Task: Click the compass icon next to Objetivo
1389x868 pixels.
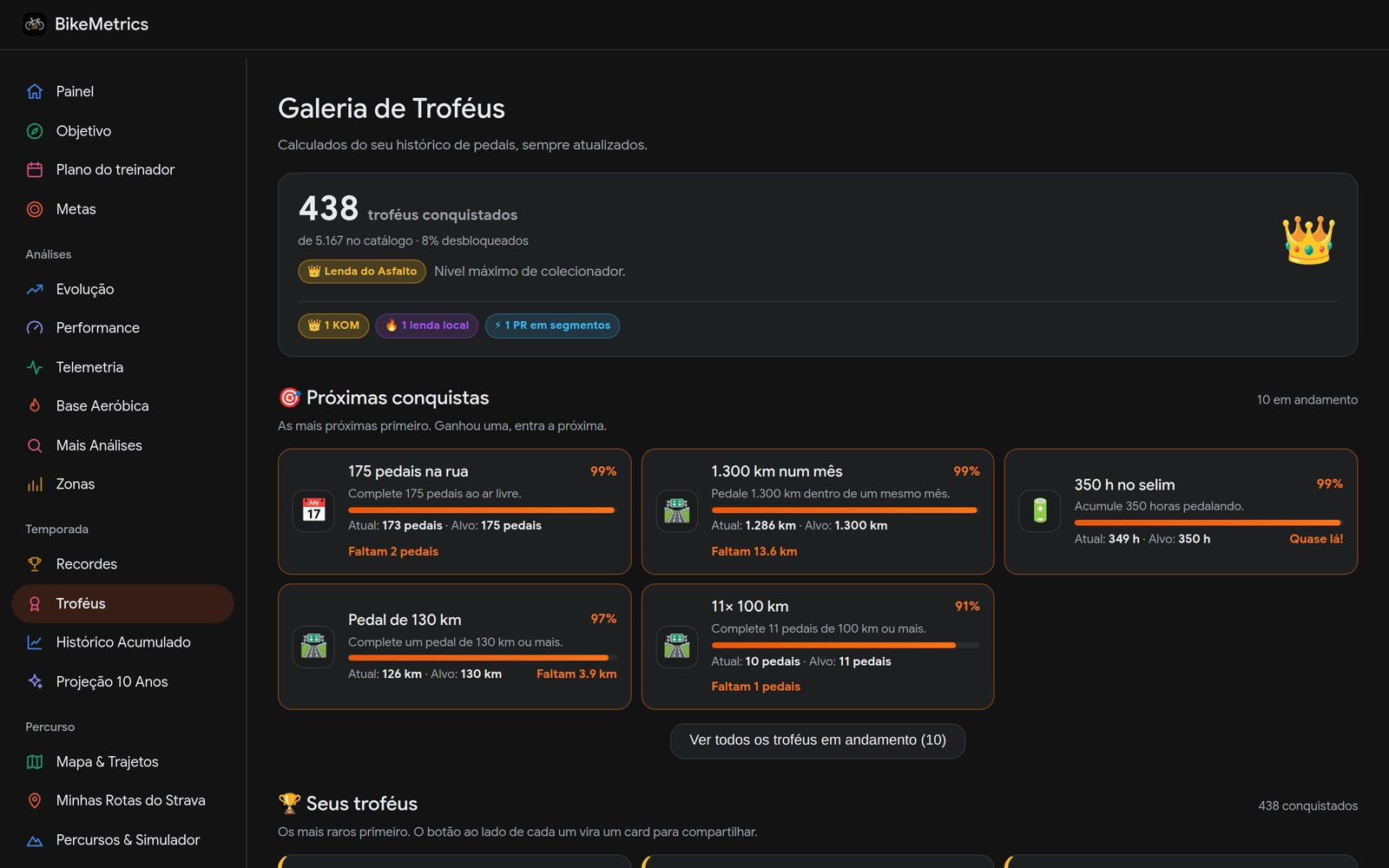Action: click(x=35, y=131)
